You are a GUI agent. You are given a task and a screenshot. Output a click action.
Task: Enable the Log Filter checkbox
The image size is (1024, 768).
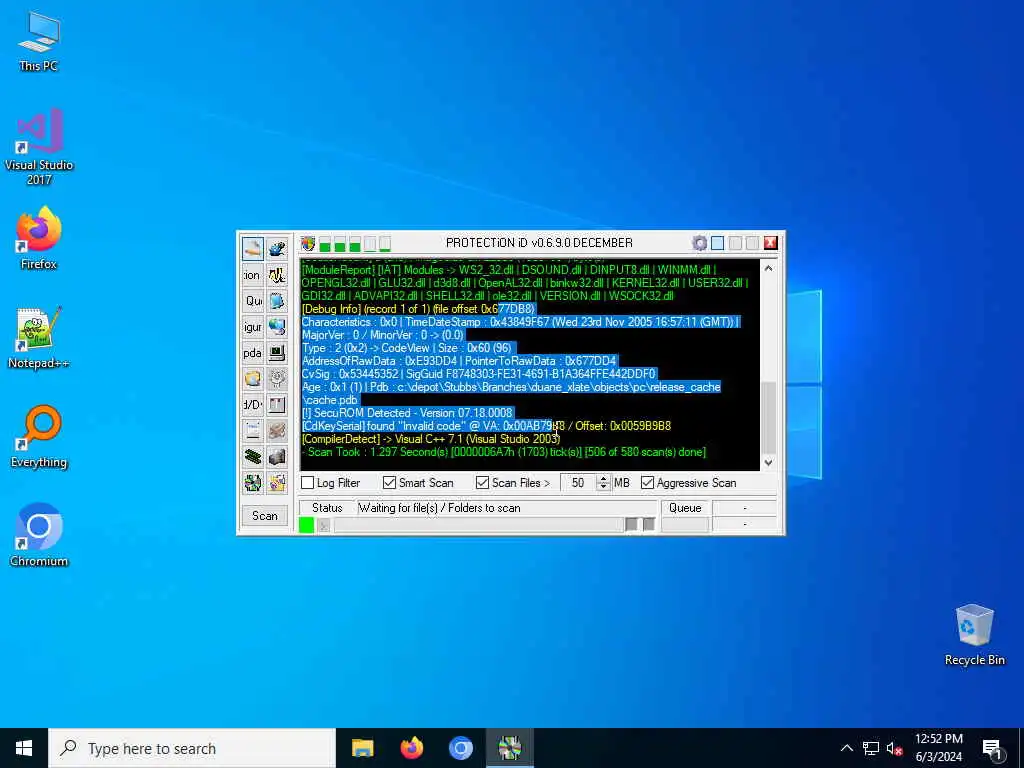[308, 483]
